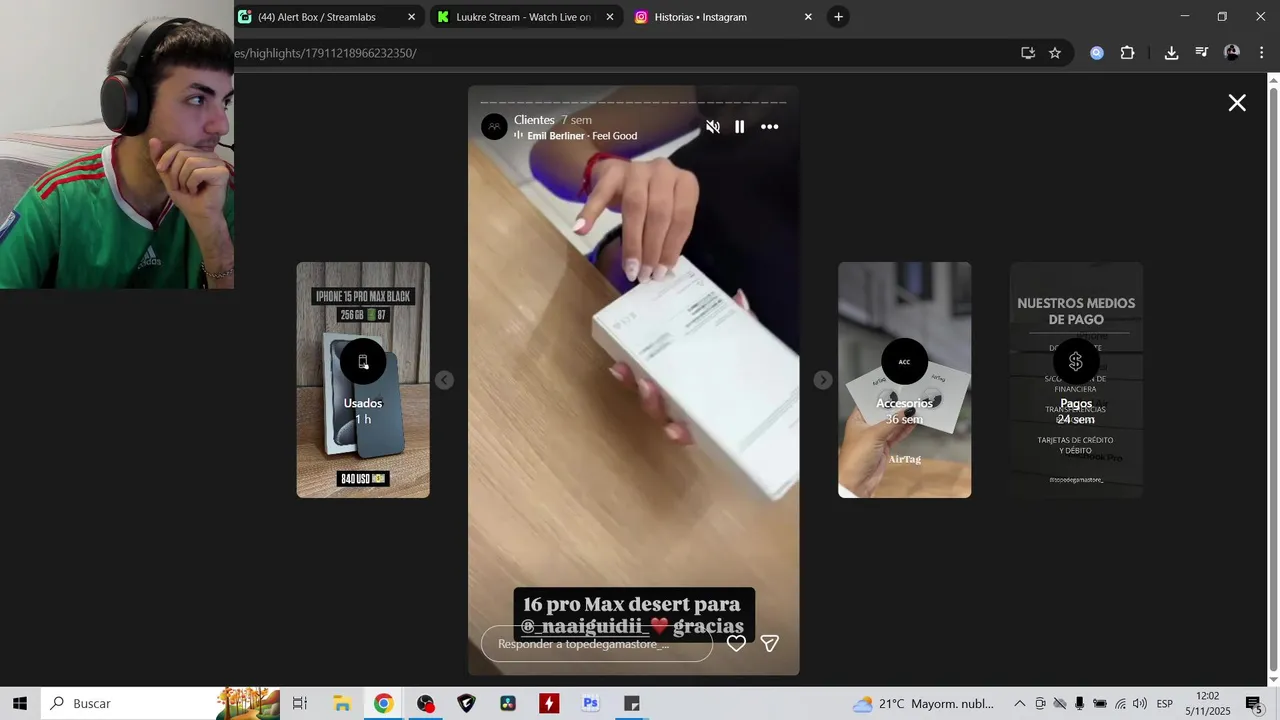This screenshot has height=720, width=1280.
Task: Tap the @_naaiguidii_ mention in story
Action: [x=585, y=627]
